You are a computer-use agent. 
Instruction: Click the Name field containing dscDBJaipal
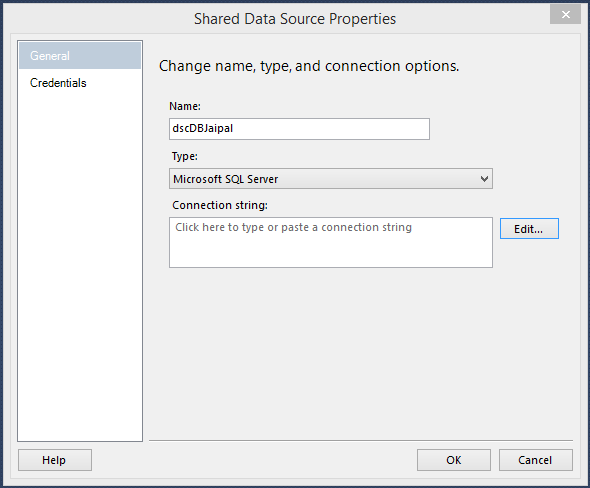[299, 129]
